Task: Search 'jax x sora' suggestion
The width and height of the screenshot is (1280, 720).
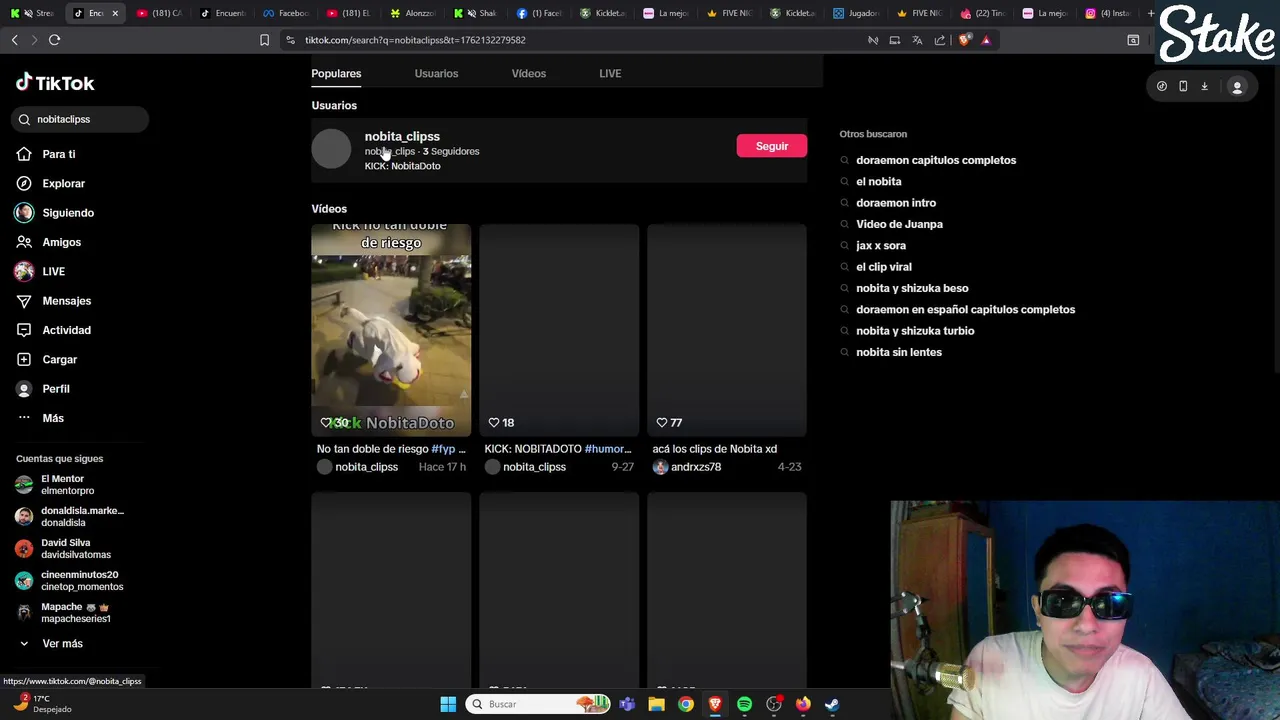Action: [881, 245]
